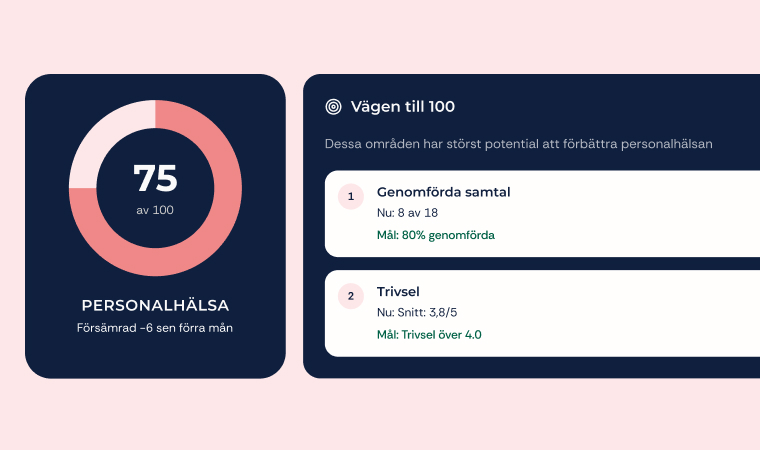Click the Personalhälsa score card
This screenshot has height=450, width=760.
(155, 226)
